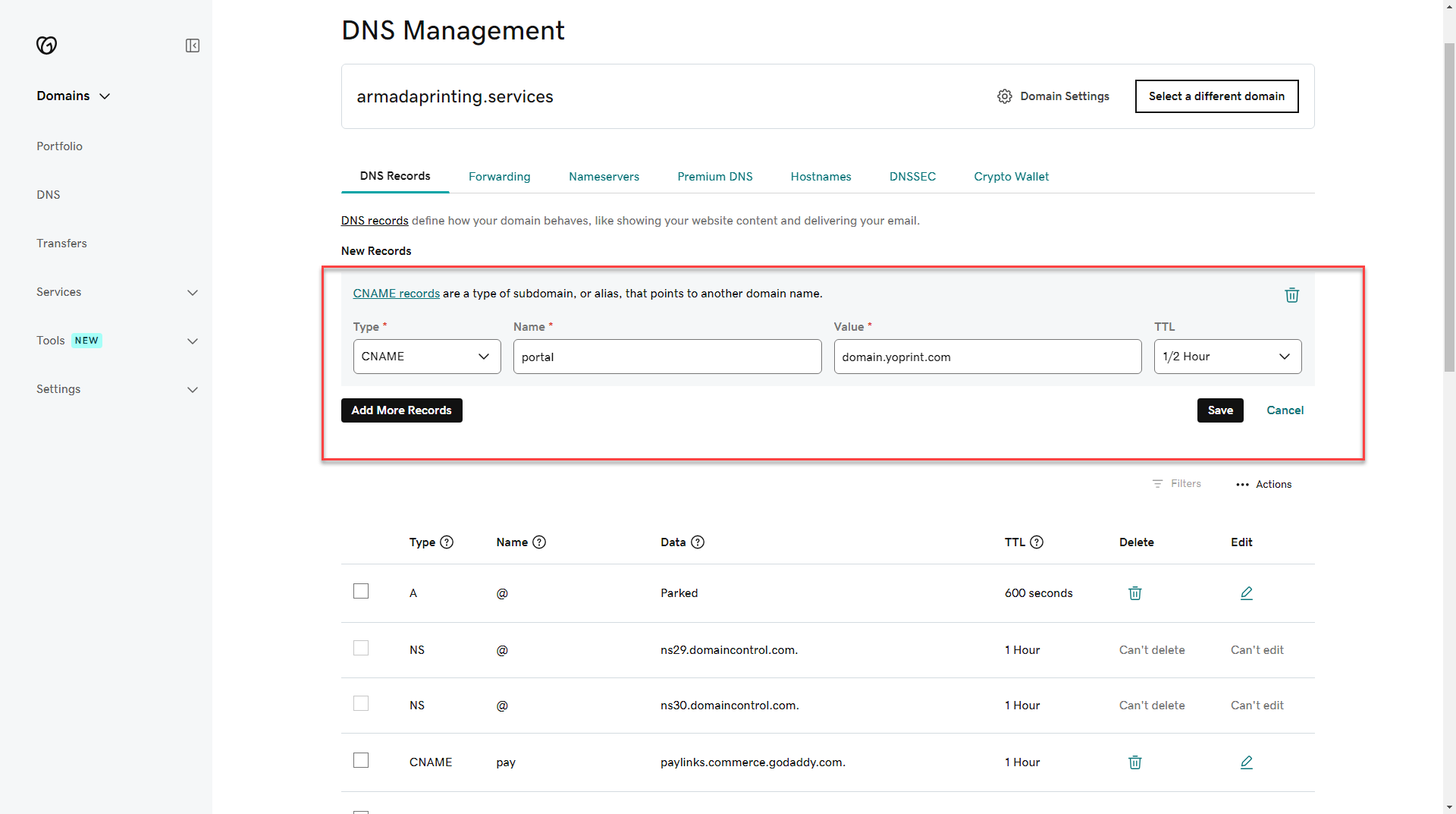
Task: Click Add More Records button
Action: (402, 410)
